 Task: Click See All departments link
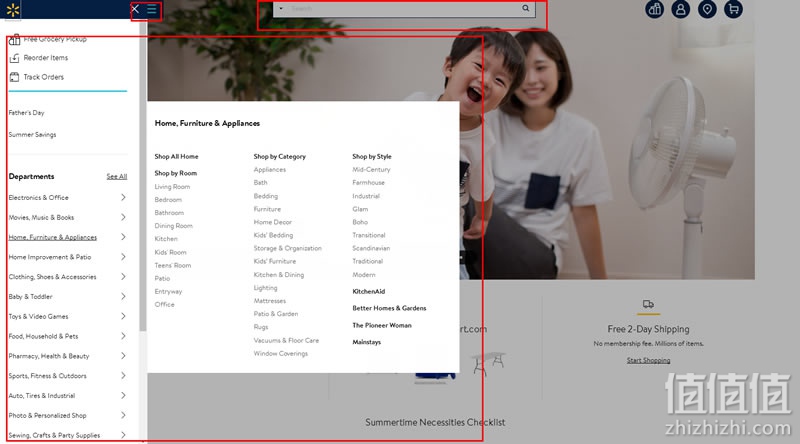117,177
